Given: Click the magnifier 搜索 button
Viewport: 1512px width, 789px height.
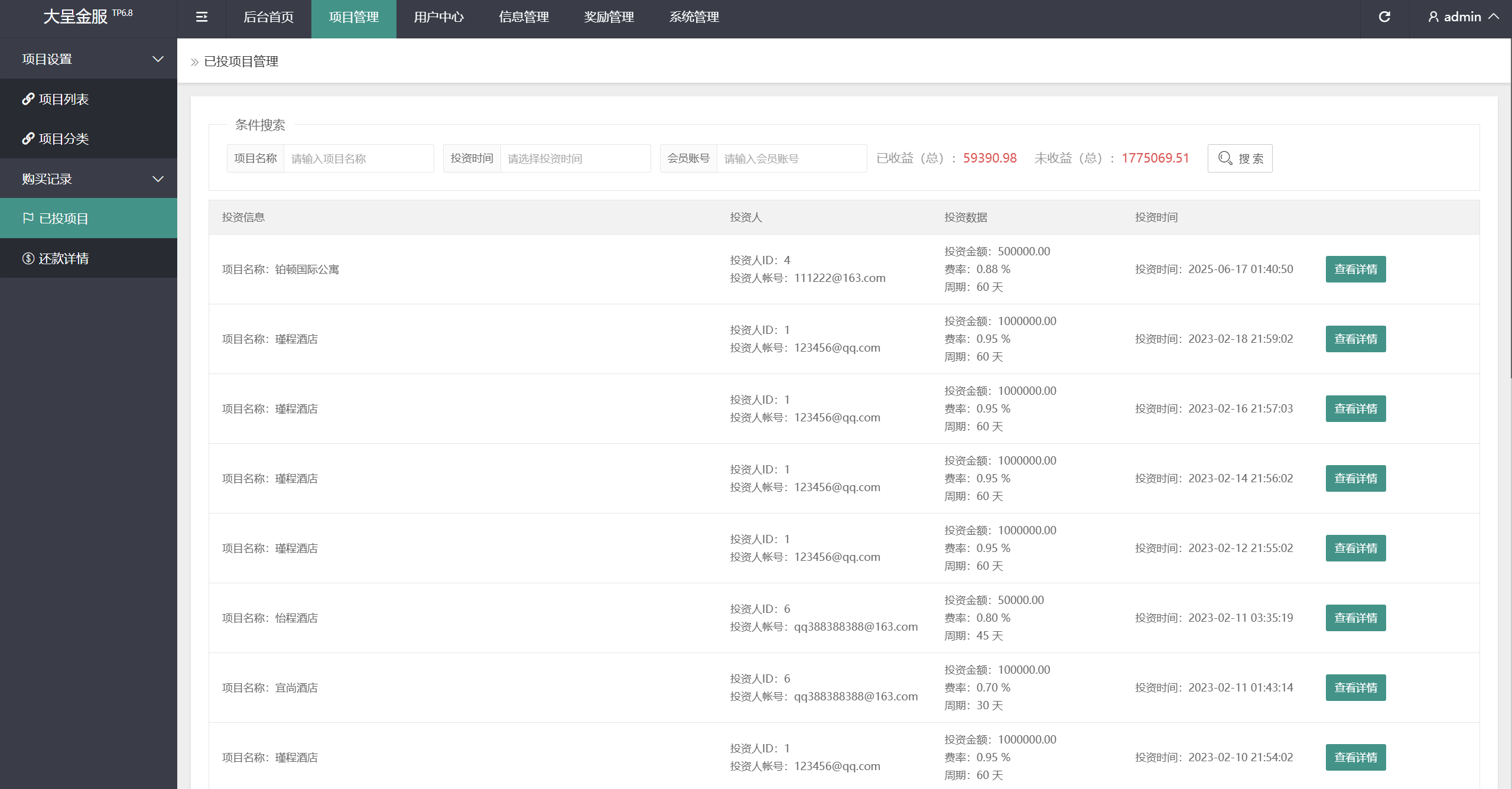Looking at the screenshot, I should pos(1240,158).
